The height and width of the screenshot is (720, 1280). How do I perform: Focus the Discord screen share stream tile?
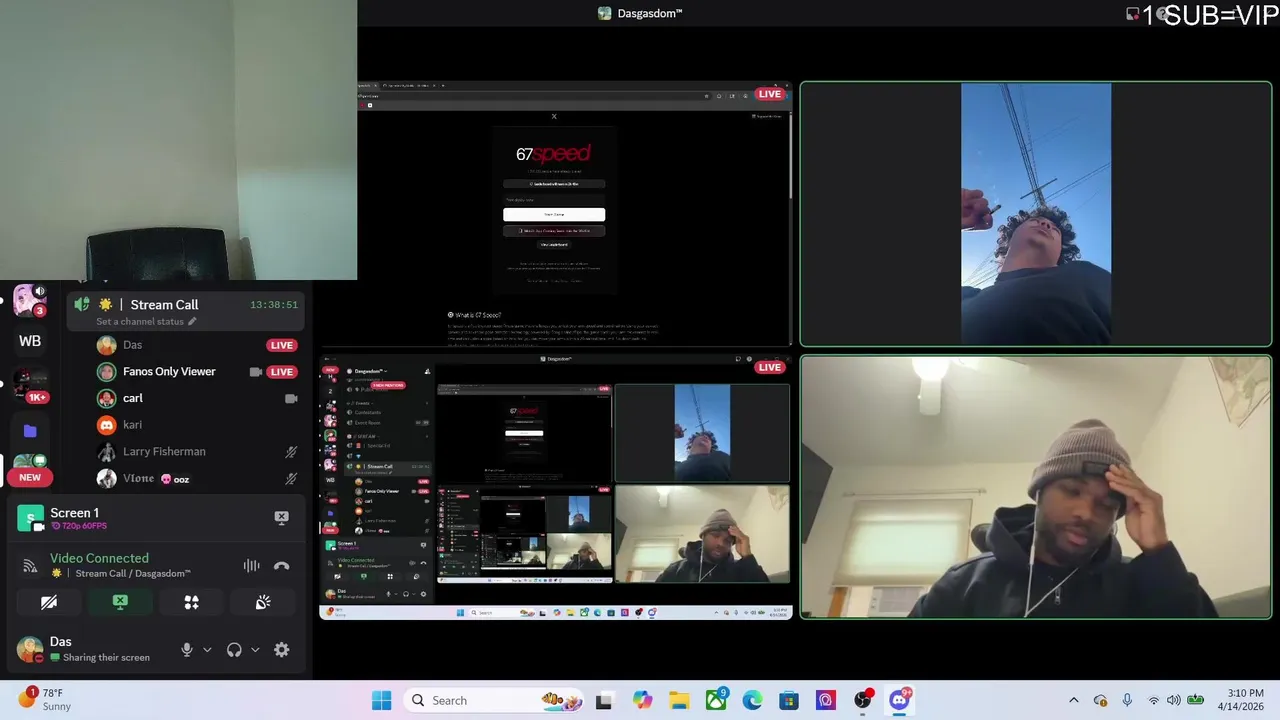click(556, 487)
